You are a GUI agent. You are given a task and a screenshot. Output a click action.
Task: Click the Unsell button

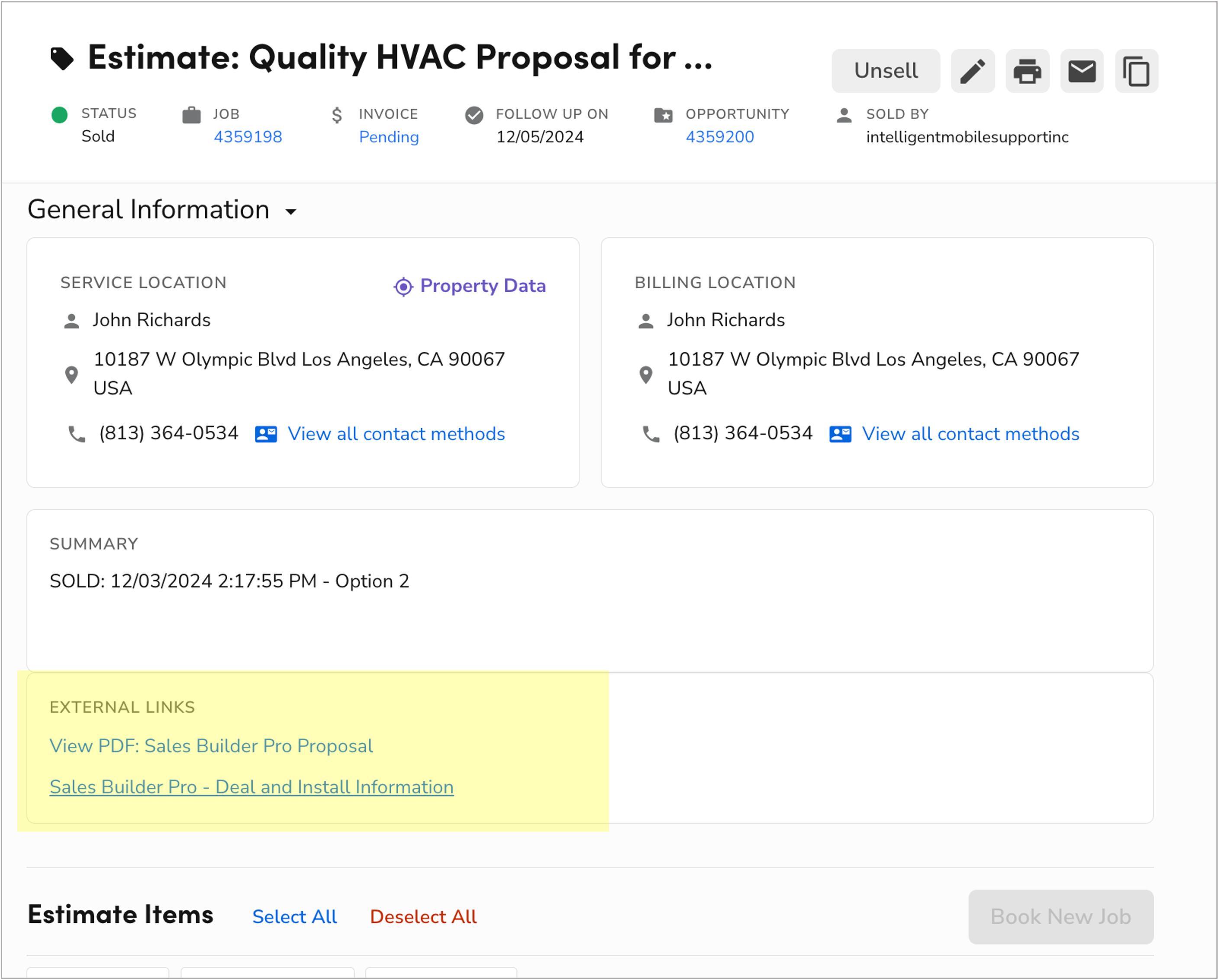(885, 71)
